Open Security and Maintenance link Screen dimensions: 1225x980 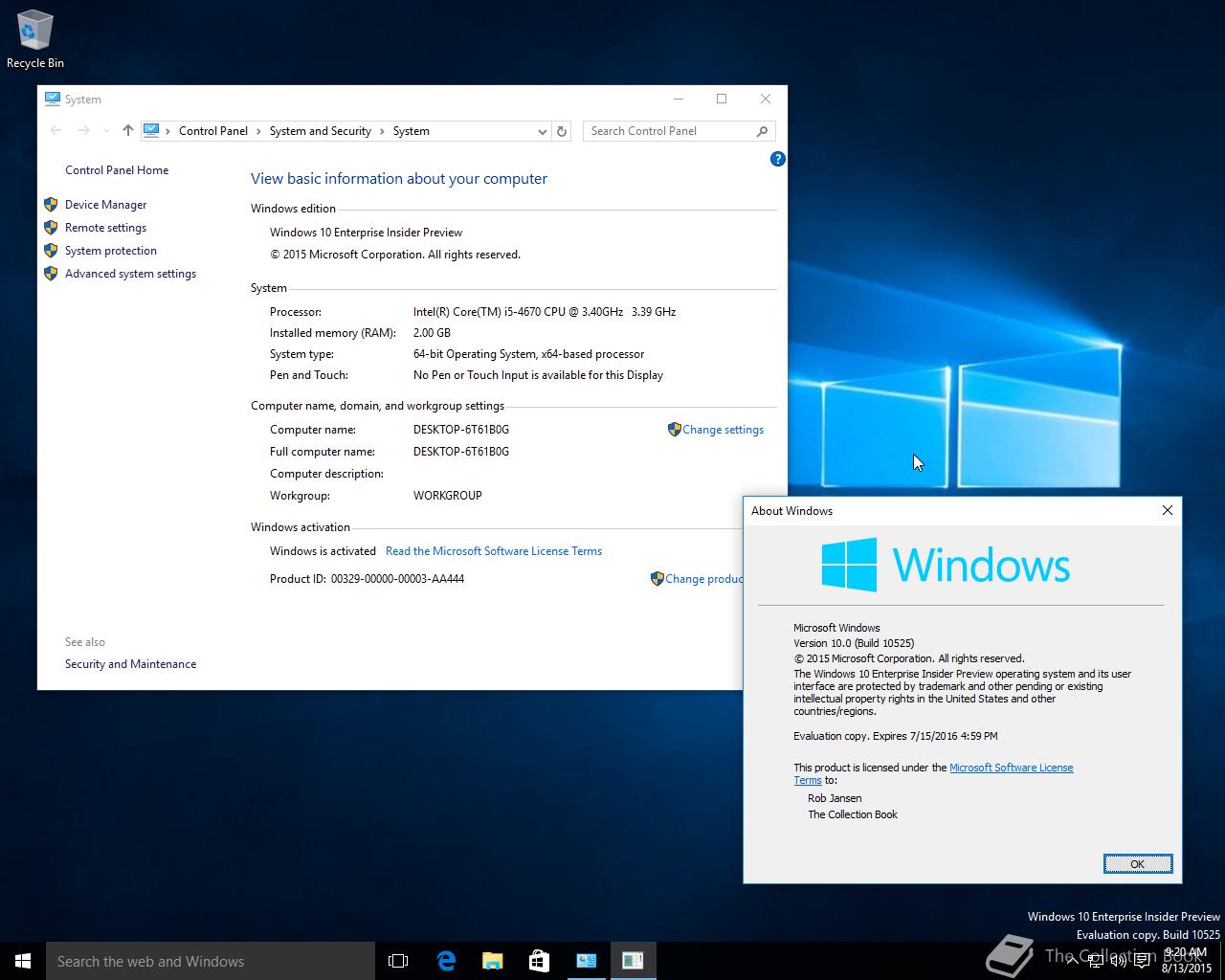130,664
